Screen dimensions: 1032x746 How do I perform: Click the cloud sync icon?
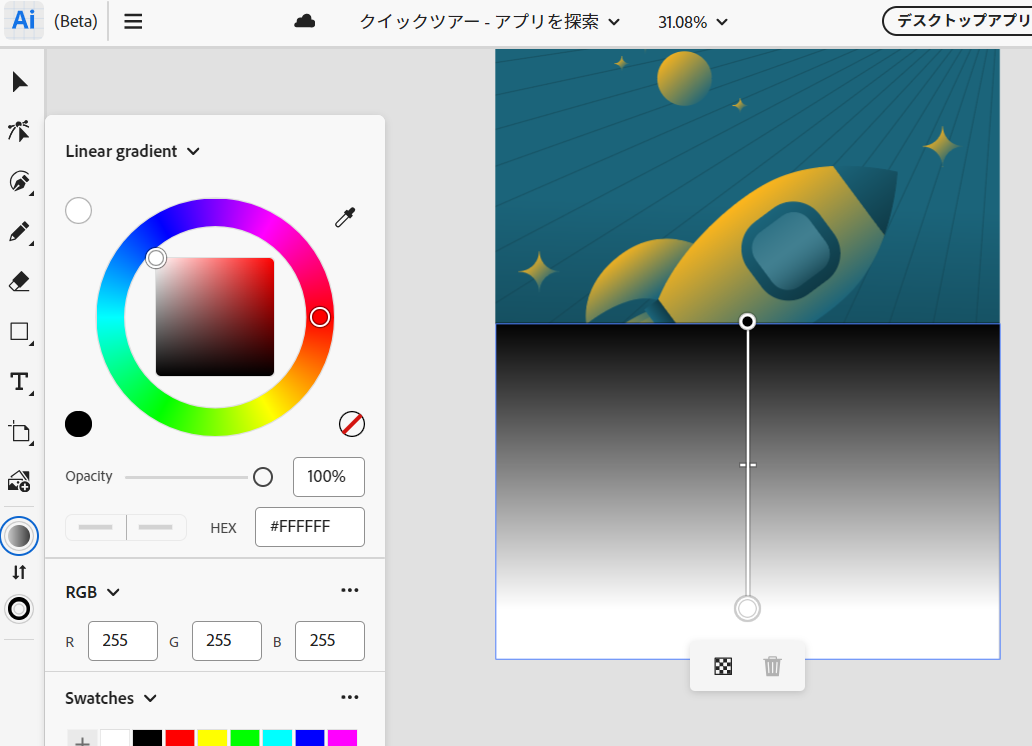[x=305, y=19]
